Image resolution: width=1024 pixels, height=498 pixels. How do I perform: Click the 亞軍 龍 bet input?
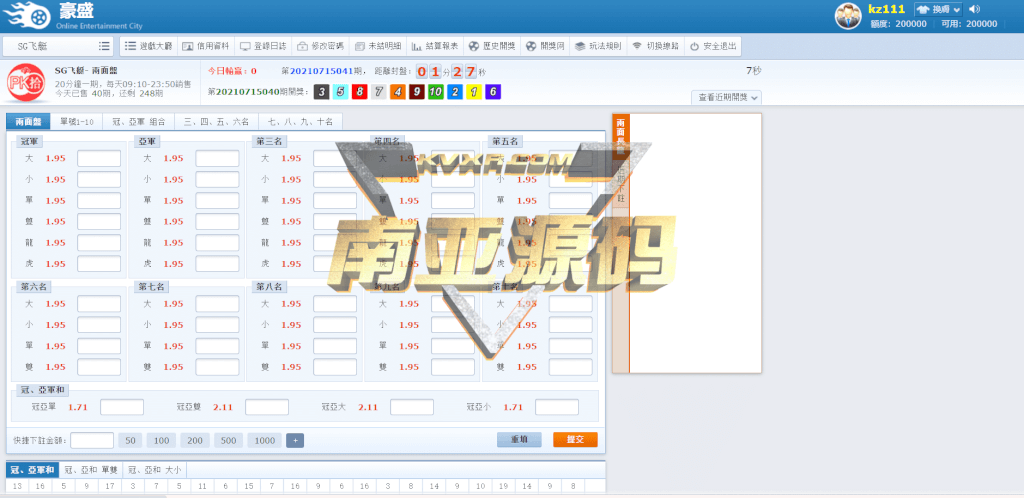pyautogui.click(x=217, y=243)
